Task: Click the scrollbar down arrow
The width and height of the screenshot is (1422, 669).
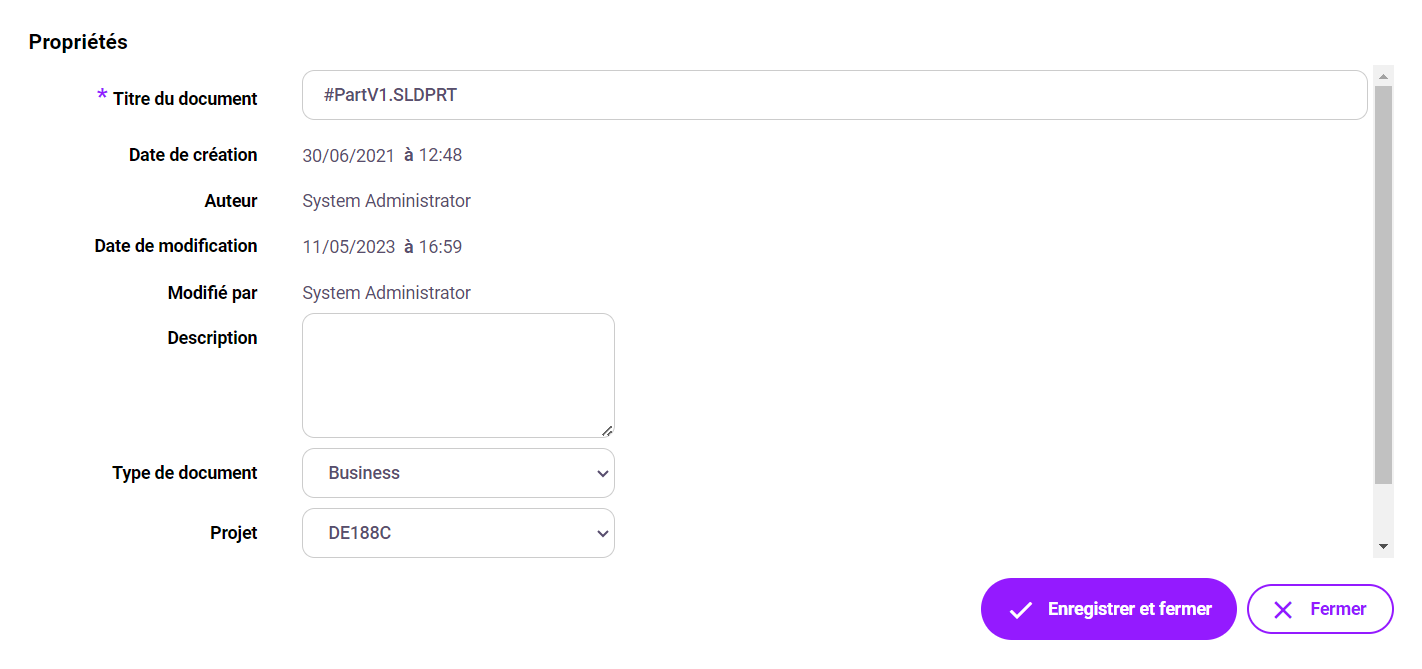Action: tap(1384, 546)
